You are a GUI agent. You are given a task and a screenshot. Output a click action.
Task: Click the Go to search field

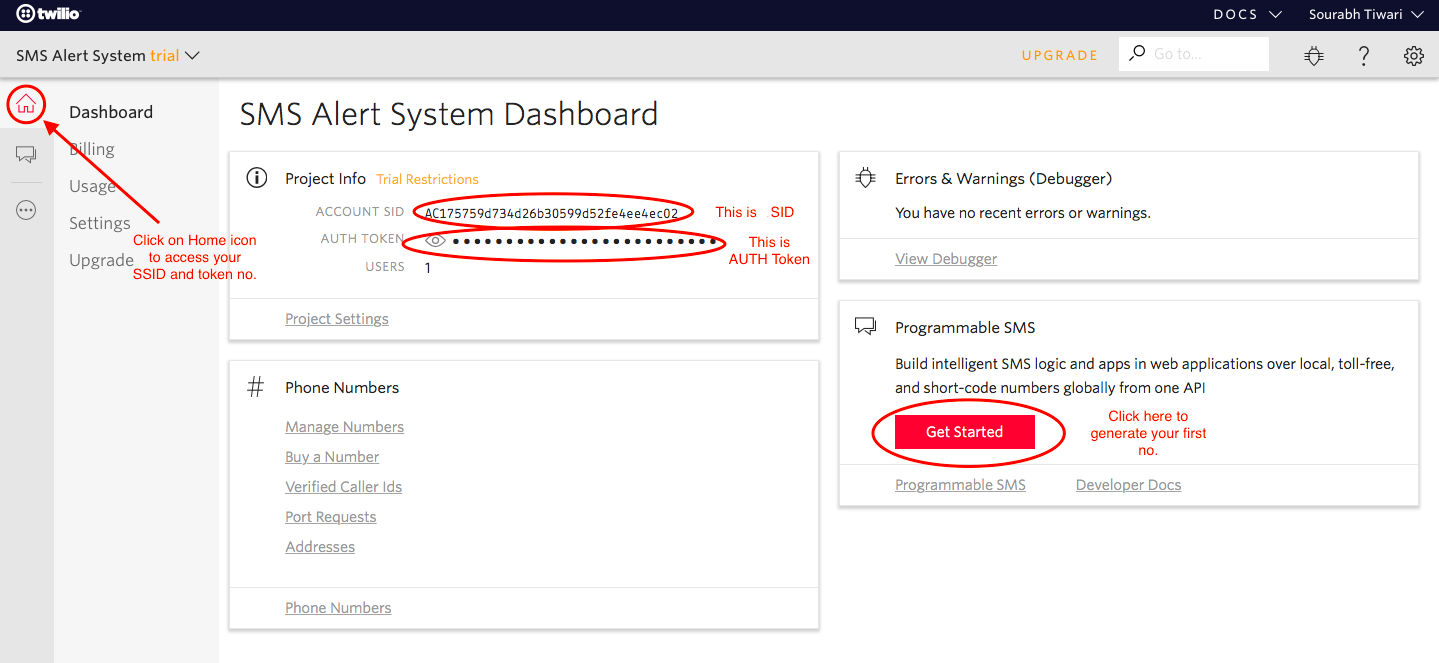coord(1193,53)
